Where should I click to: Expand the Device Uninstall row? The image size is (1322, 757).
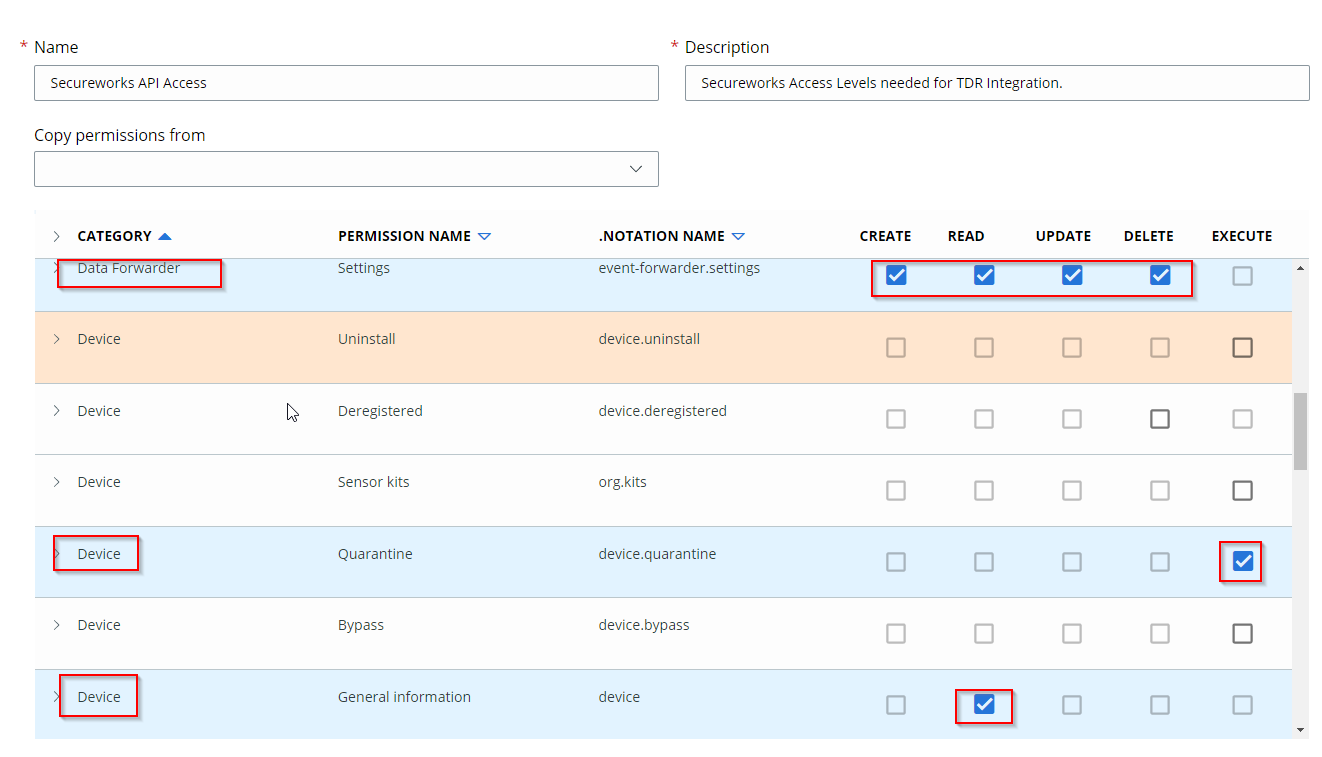point(56,339)
